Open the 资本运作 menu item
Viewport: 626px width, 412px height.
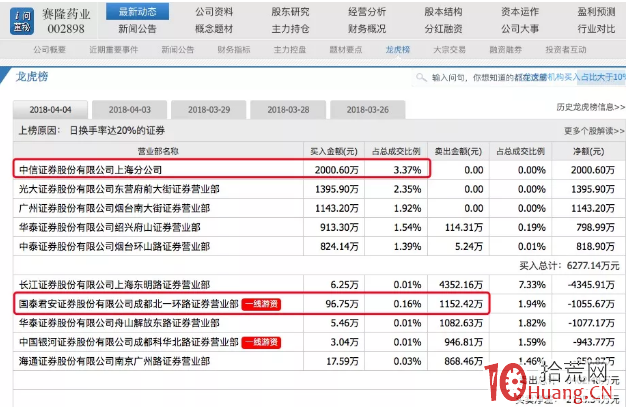pyautogui.click(x=520, y=12)
